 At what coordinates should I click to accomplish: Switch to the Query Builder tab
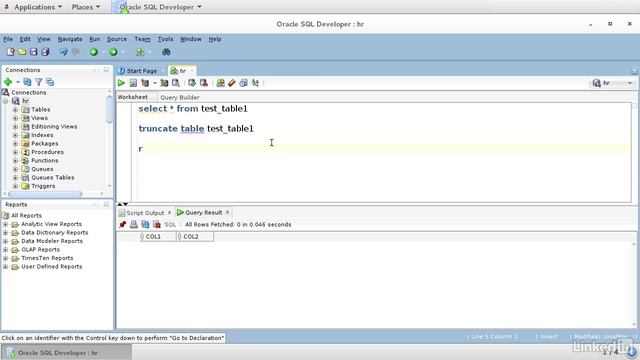(180, 97)
